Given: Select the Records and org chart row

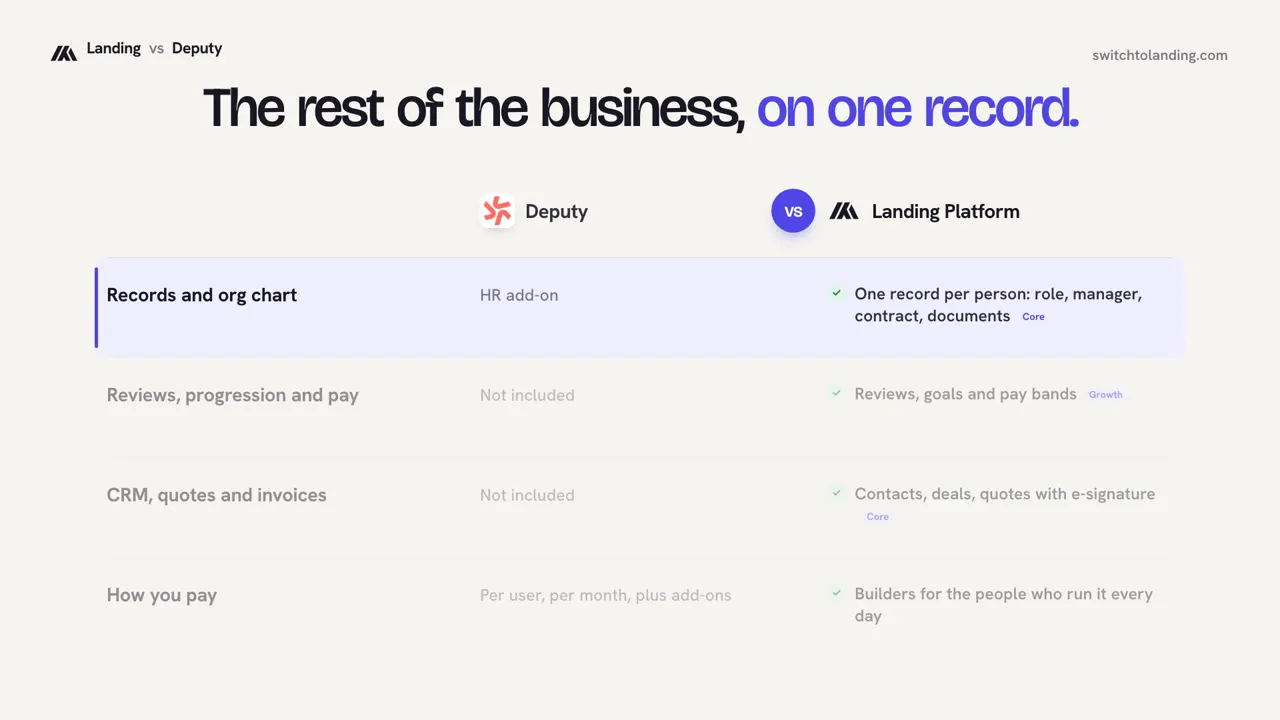Looking at the screenshot, I should point(640,307).
